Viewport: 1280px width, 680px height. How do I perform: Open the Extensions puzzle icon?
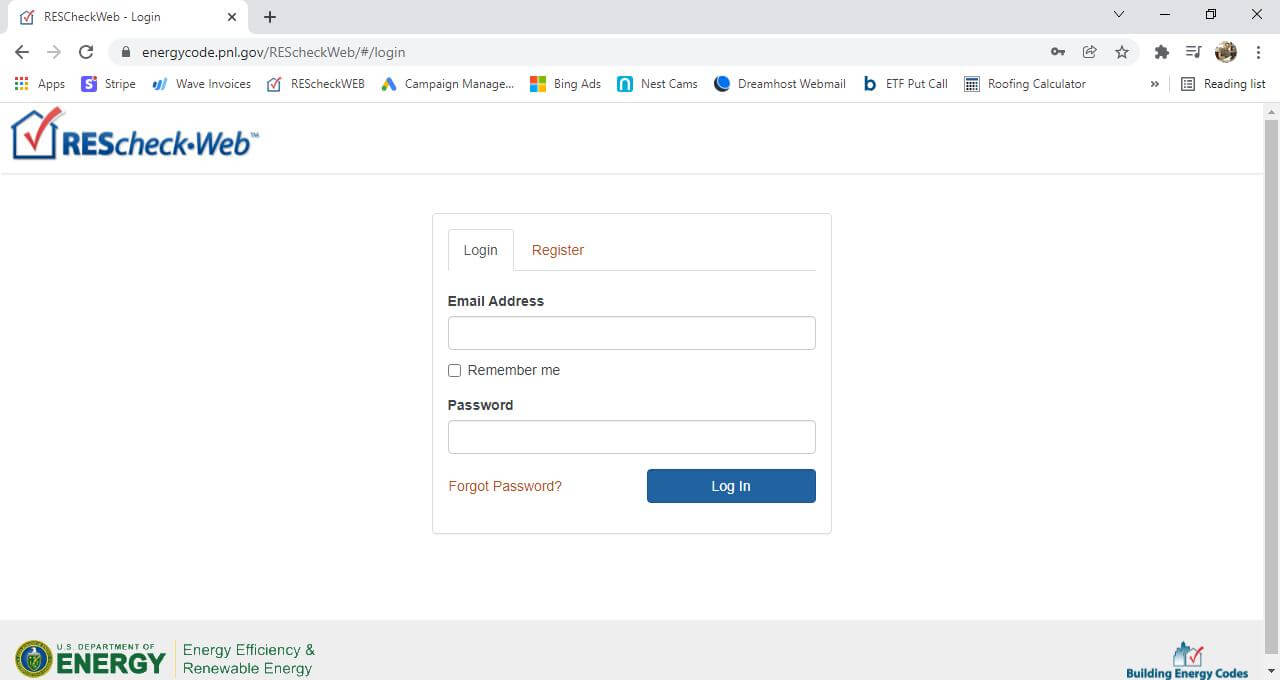point(1161,52)
